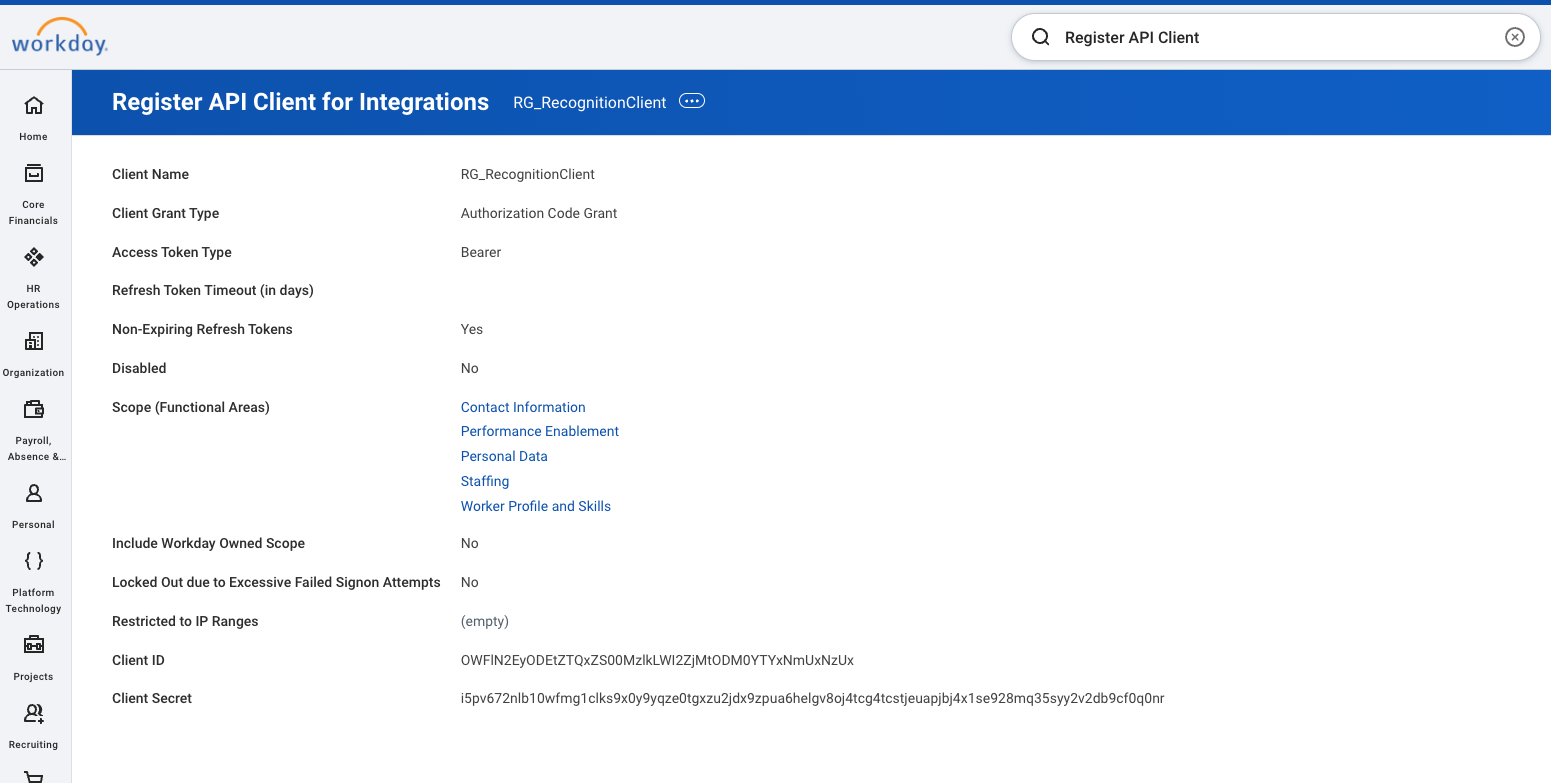1551x783 pixels.
Task: Clear the search field text
Action: click(1515, 37)
